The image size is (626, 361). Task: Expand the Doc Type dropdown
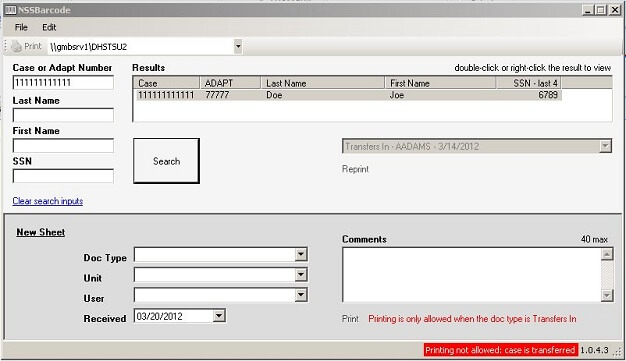301,254
